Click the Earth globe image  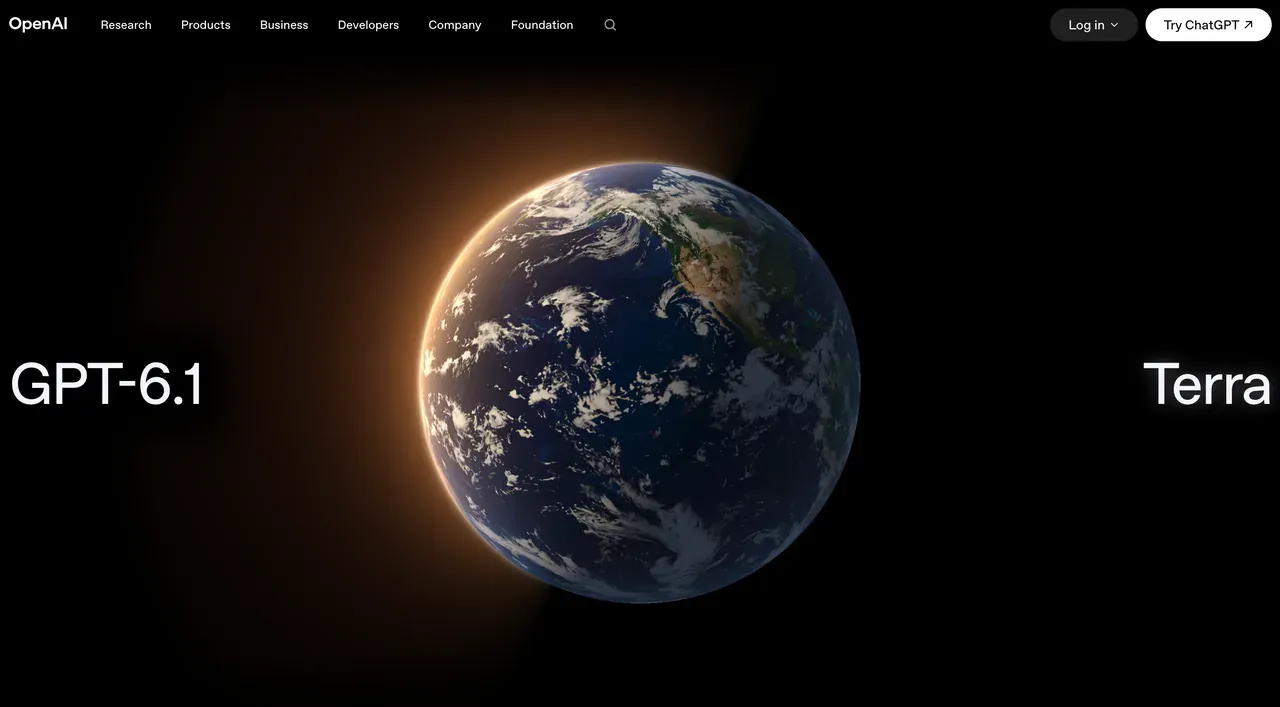pyautogui.click(x=640, y=383)
